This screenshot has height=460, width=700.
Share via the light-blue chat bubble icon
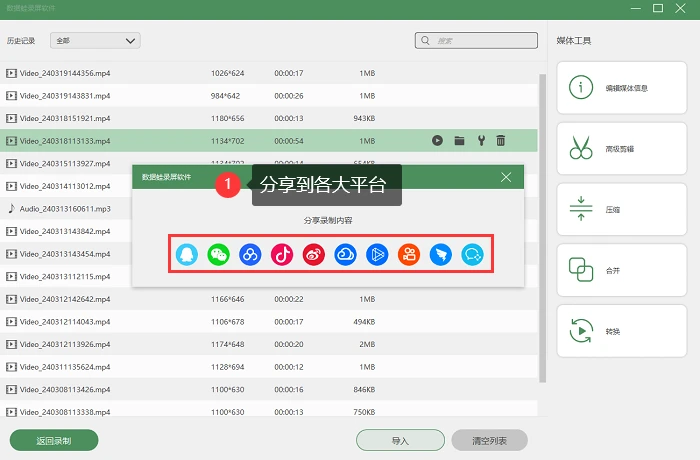tap(472, 255)
